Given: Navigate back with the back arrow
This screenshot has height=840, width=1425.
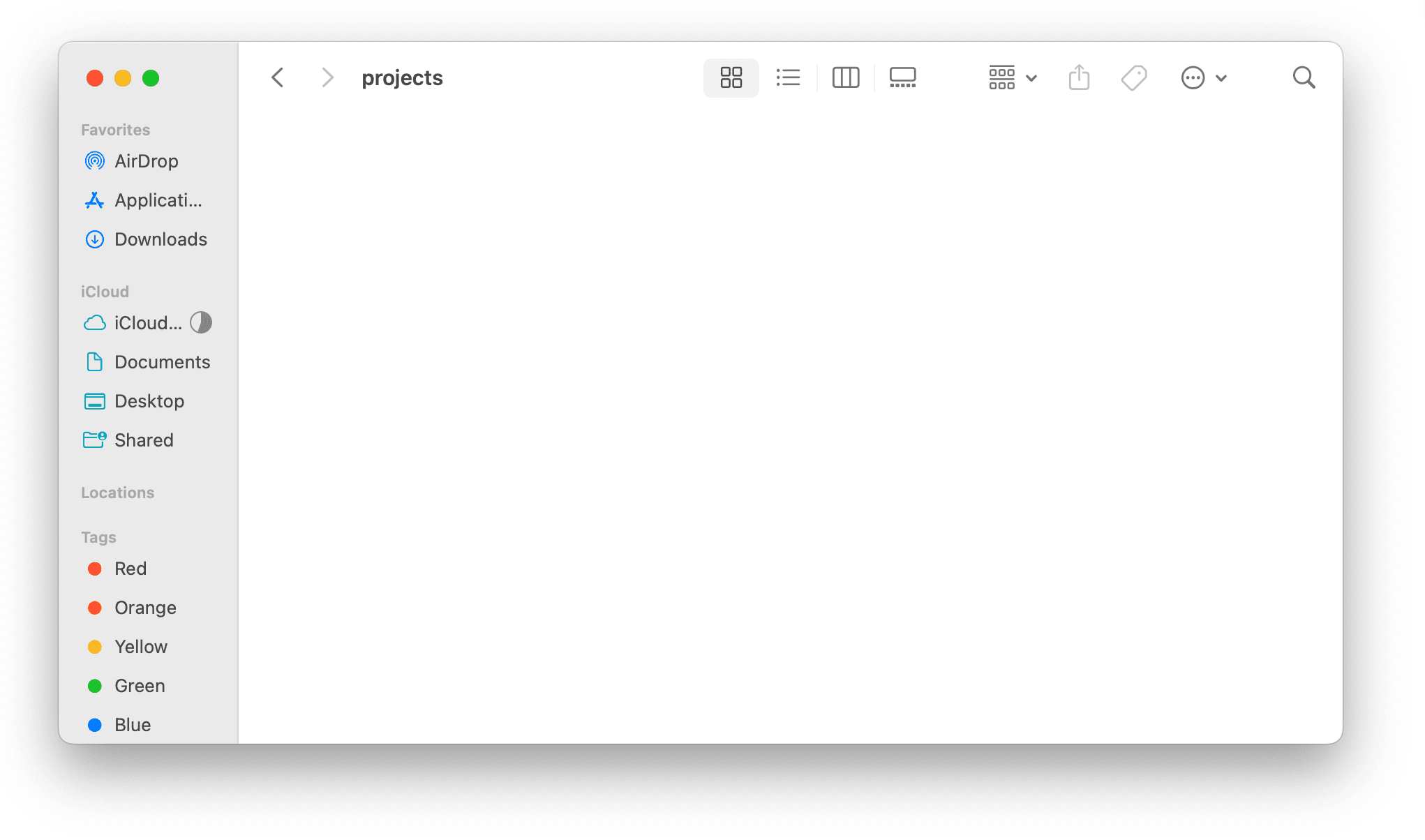Looking at the screenshot, I should pyautogui.click(x=277, y=77).
